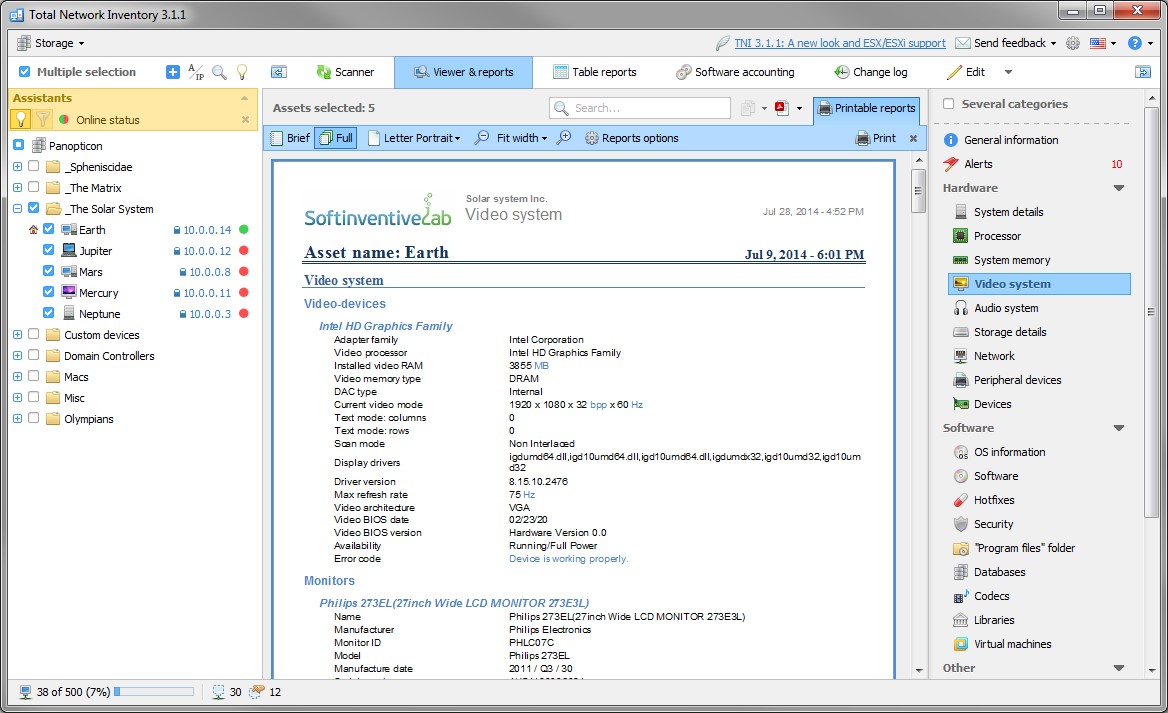The height and width of the screenshot is (713, 1168).
Task: Expand the Olympians group node
Action: coord(16,418)
